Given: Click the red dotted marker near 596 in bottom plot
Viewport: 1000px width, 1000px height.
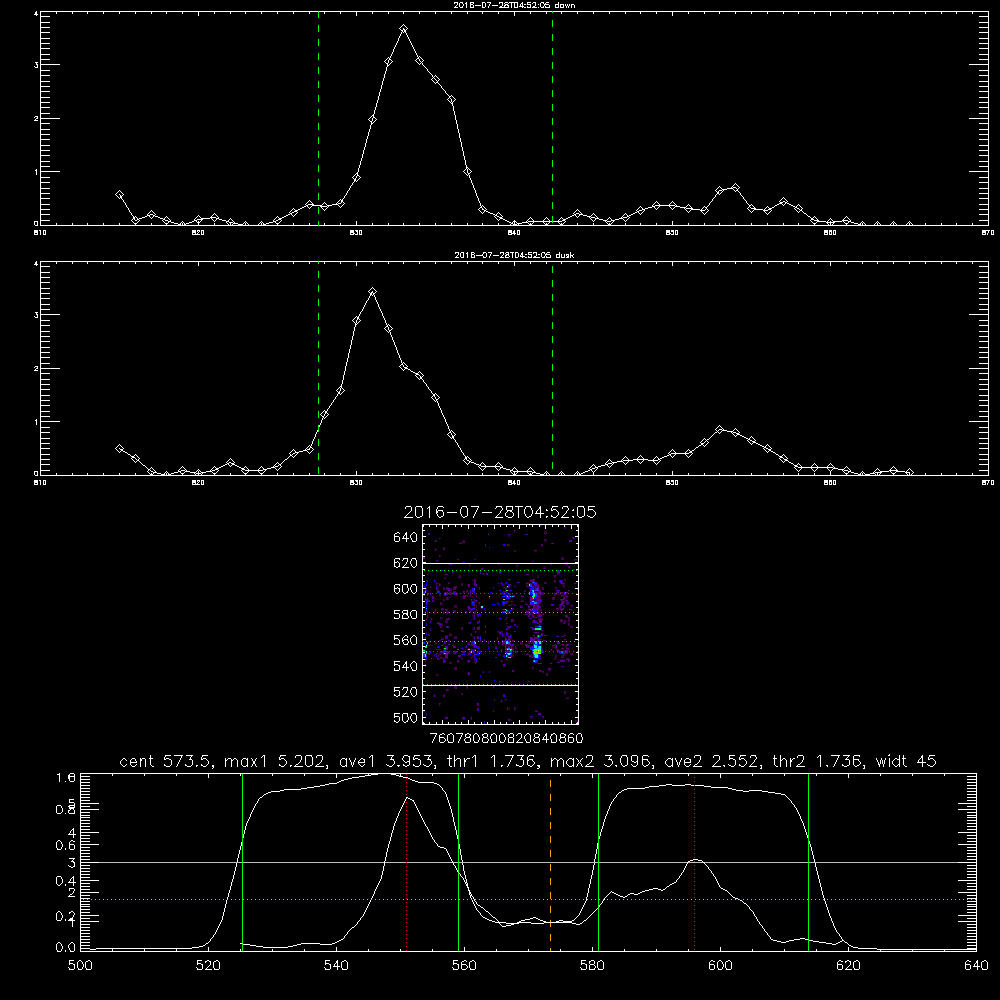Looking at the screenshot, I should 695,862.
